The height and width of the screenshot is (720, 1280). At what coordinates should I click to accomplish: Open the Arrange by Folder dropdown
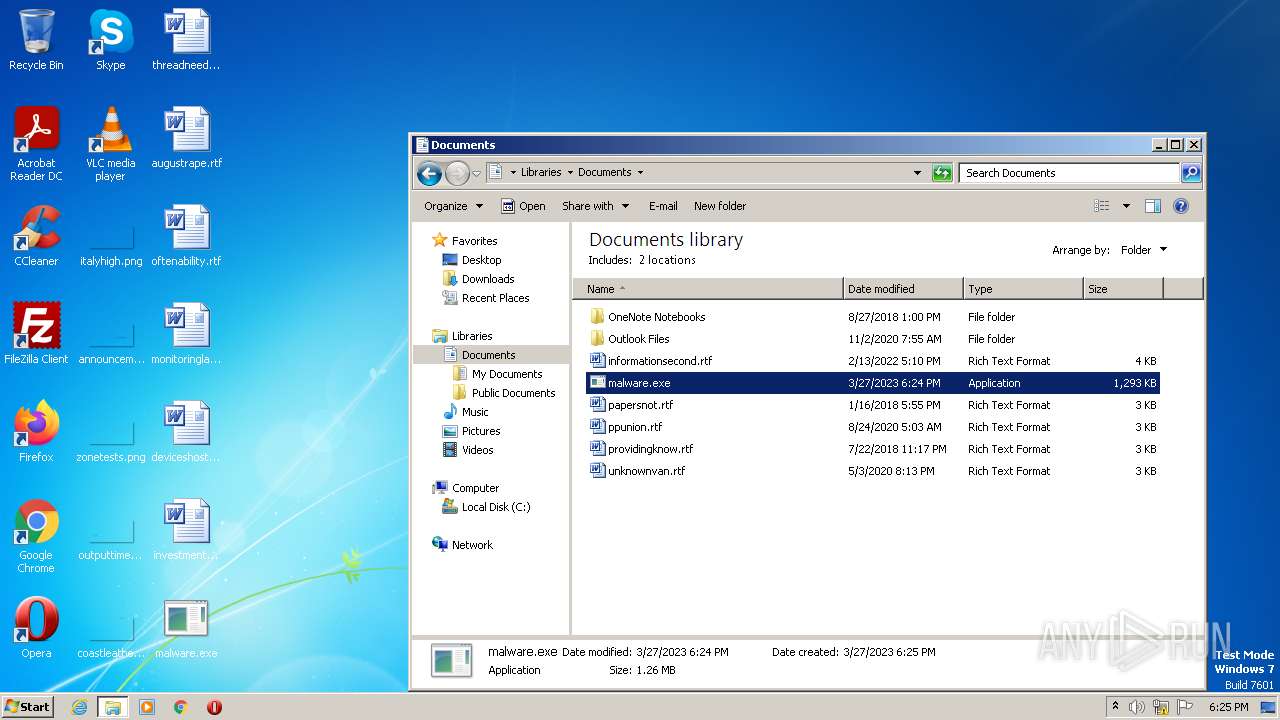[x=1143, y=250]
